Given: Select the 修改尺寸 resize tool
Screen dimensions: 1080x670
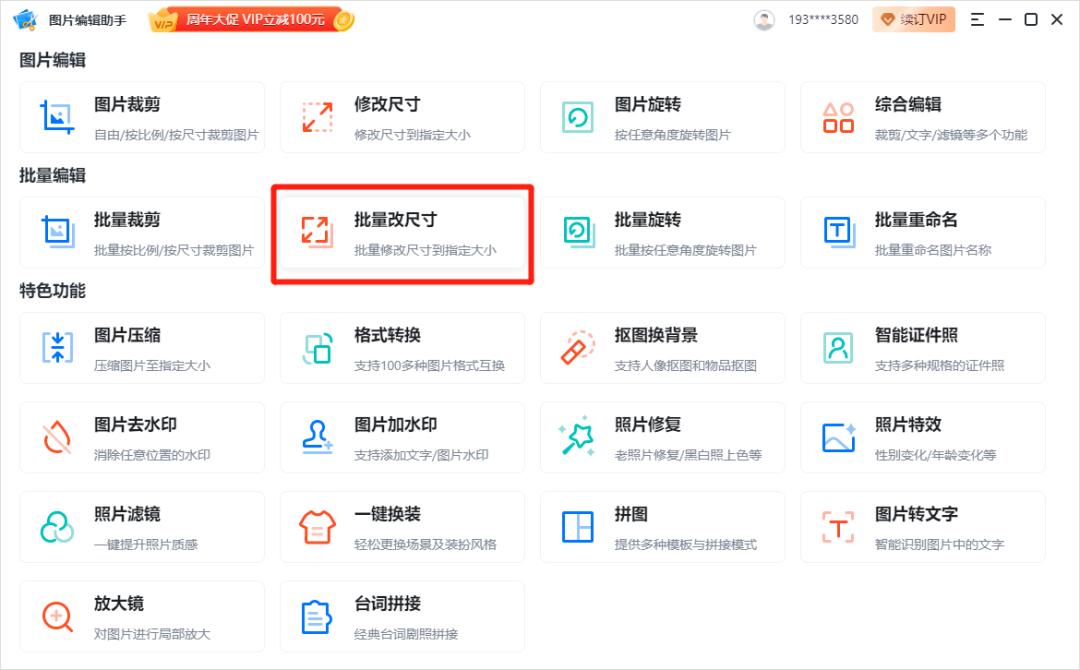Looking at the screenshot, I should click(x=402, y=117).
